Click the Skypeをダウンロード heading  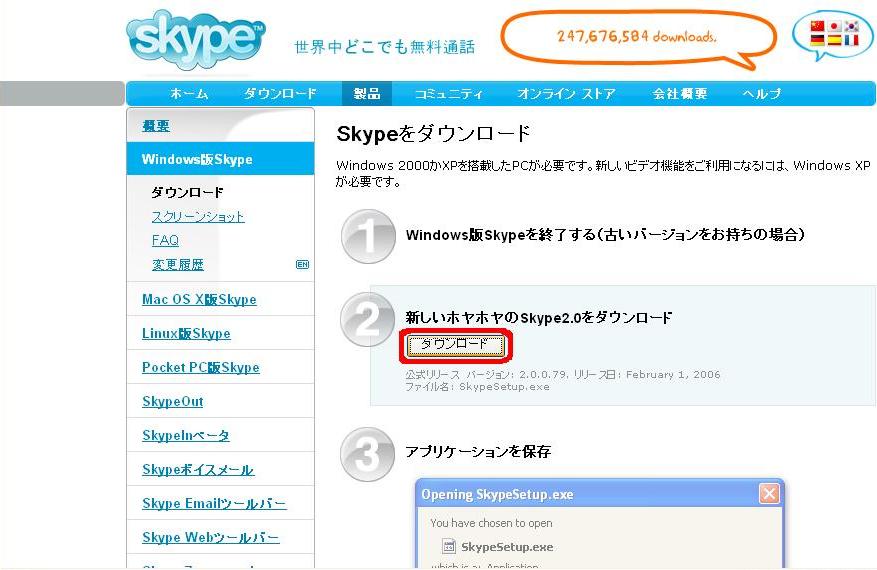433,134
